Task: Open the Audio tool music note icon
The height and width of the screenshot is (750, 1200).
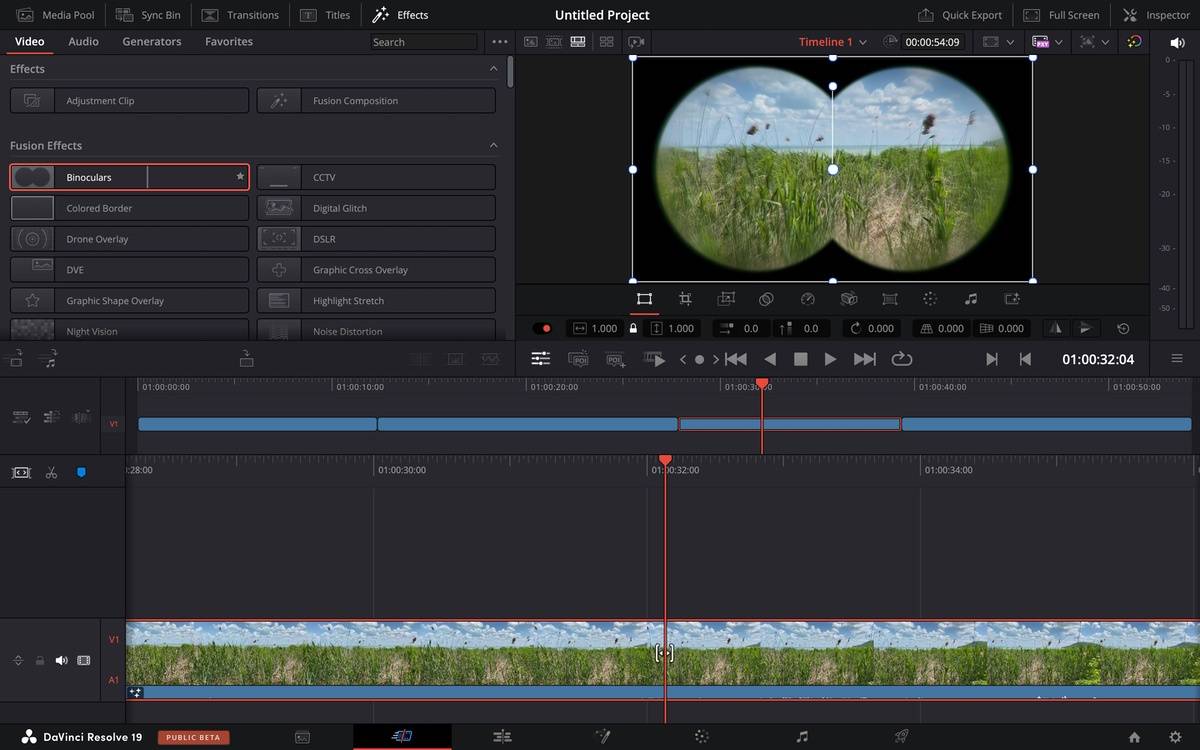Action: [970, 299]
